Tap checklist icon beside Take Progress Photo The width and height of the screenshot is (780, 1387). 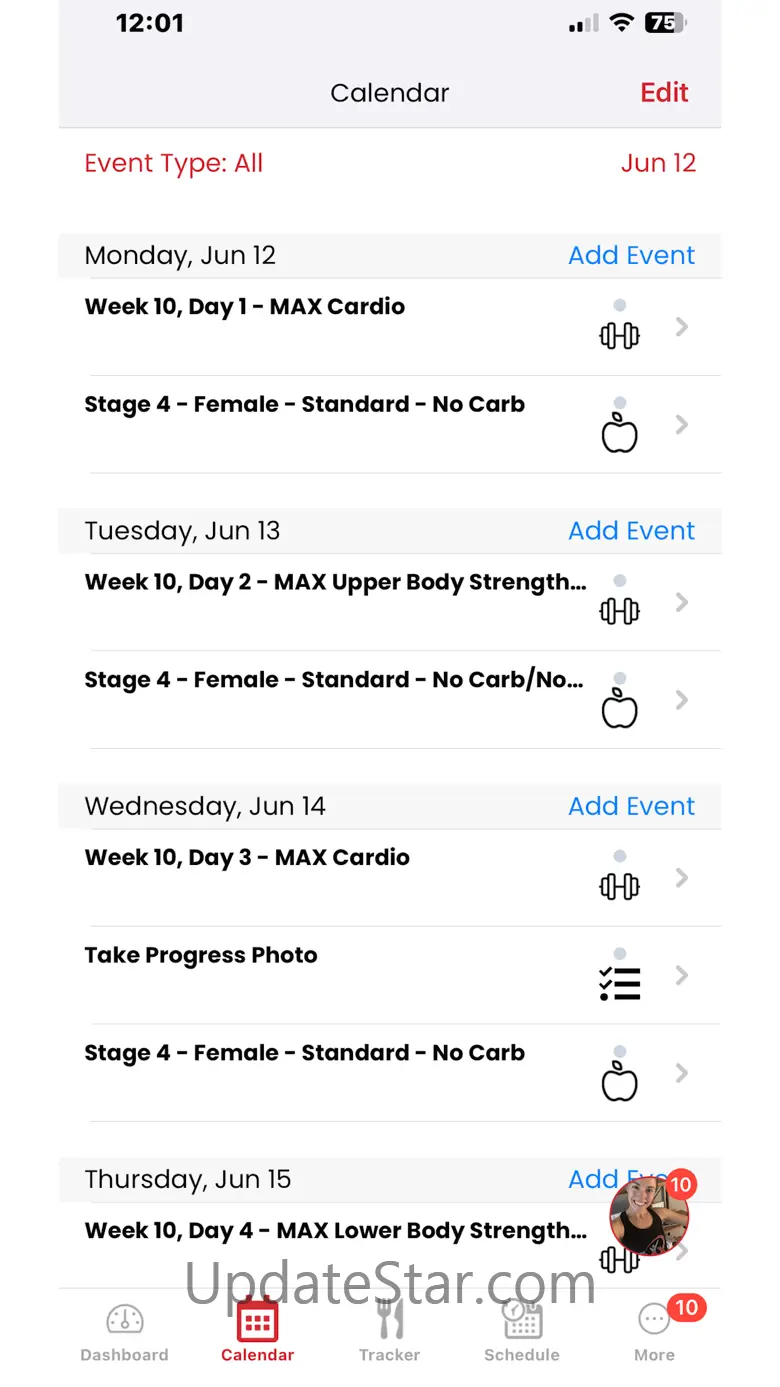(x=620, y=985)
